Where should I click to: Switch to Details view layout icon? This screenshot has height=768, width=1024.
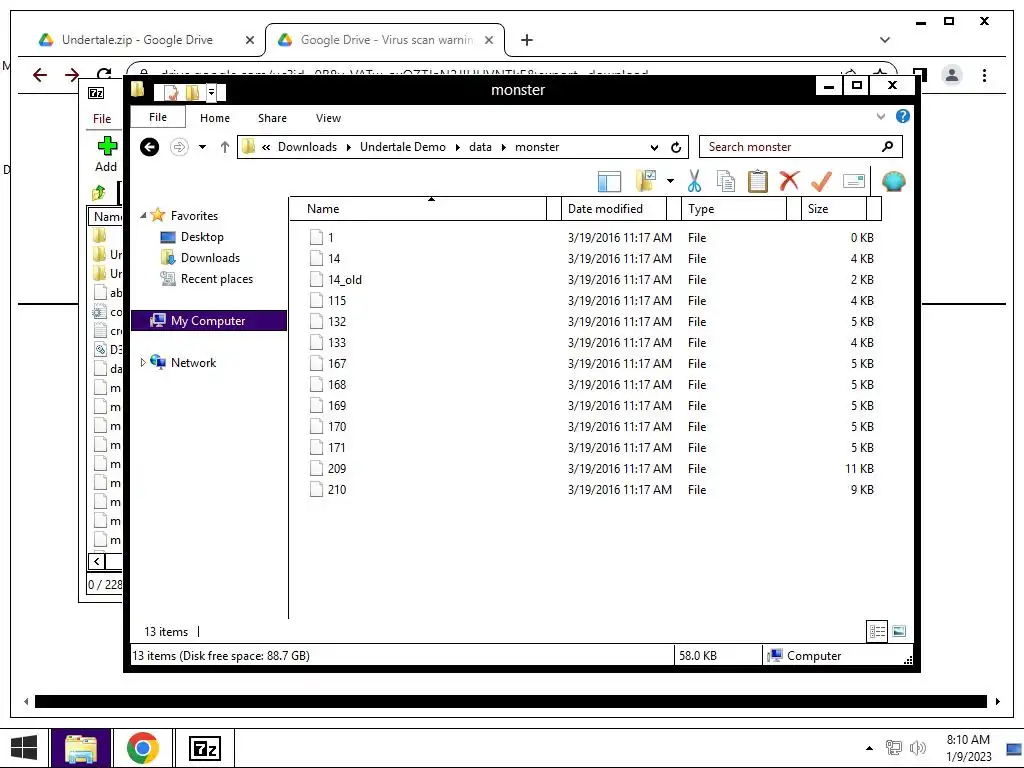(877, 632)
